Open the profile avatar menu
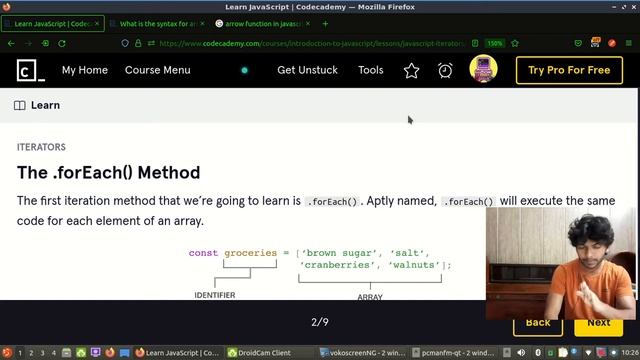The image size is (640, 360). (483, 69)
